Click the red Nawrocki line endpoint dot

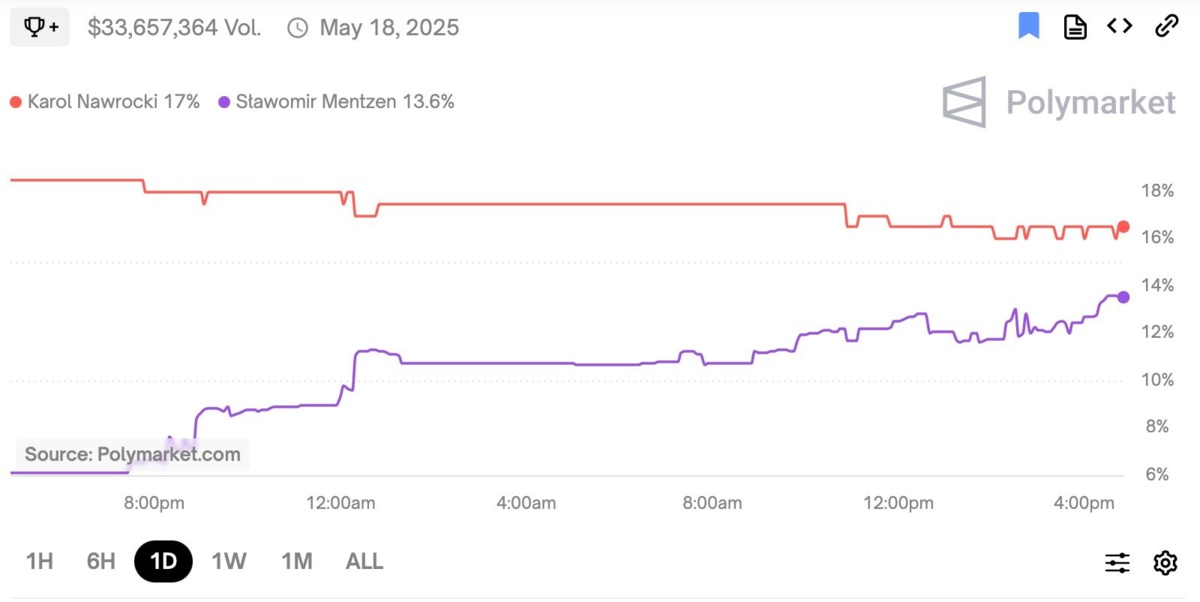pos(1123,227)
